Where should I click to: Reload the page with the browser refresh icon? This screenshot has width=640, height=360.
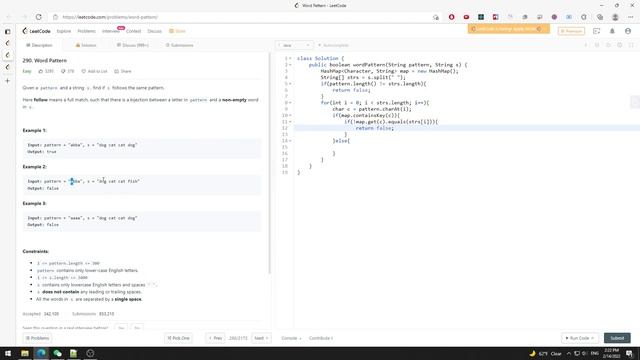click(38, 17)
